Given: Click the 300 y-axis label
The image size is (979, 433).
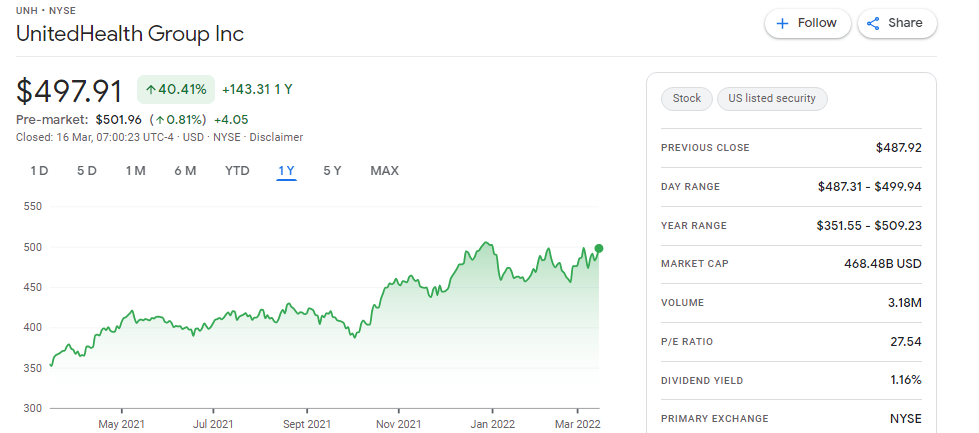Looking at the screenshot, I should [x=33, y=409].
